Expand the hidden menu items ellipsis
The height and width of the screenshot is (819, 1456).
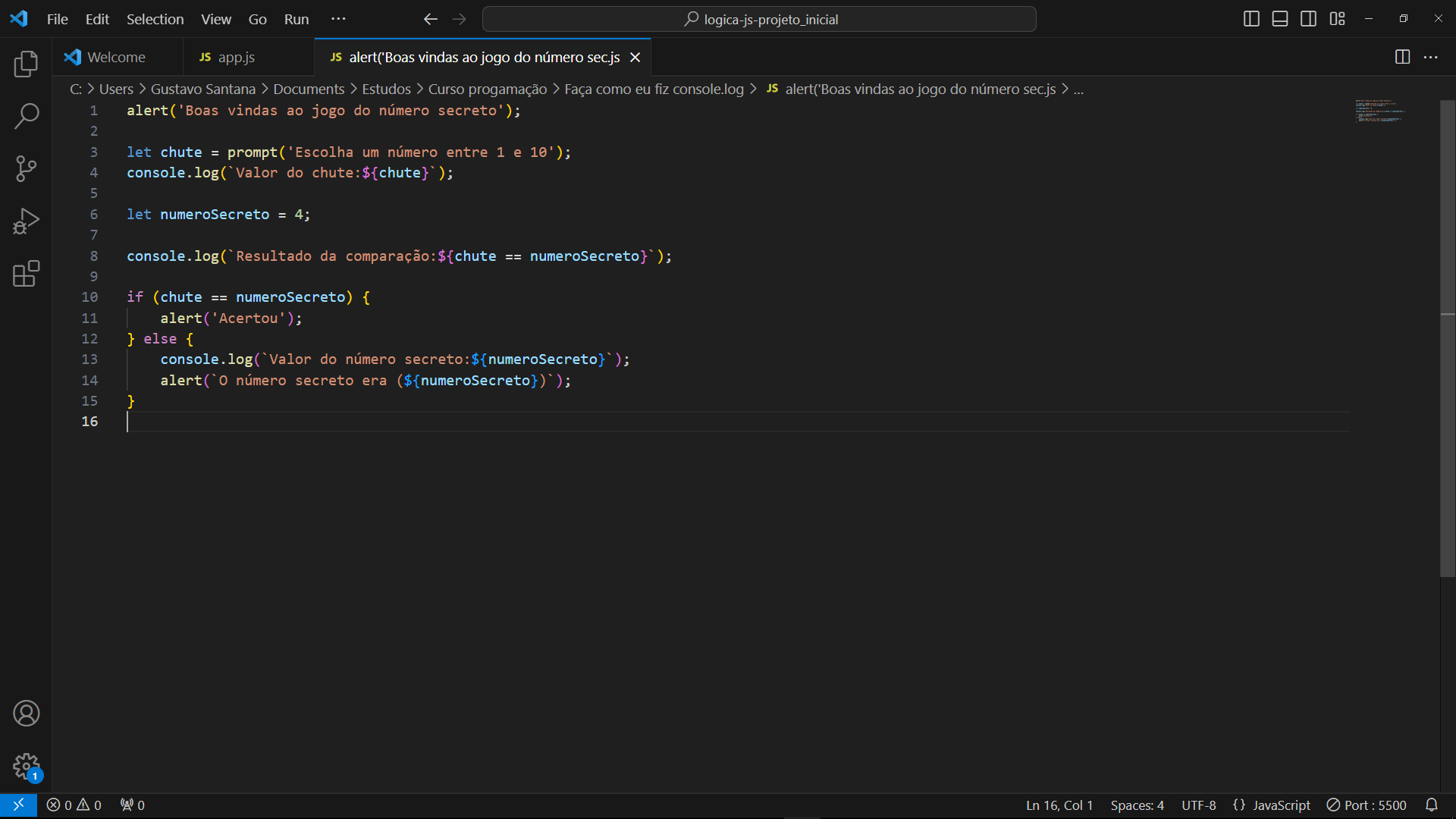pos(338,19)
